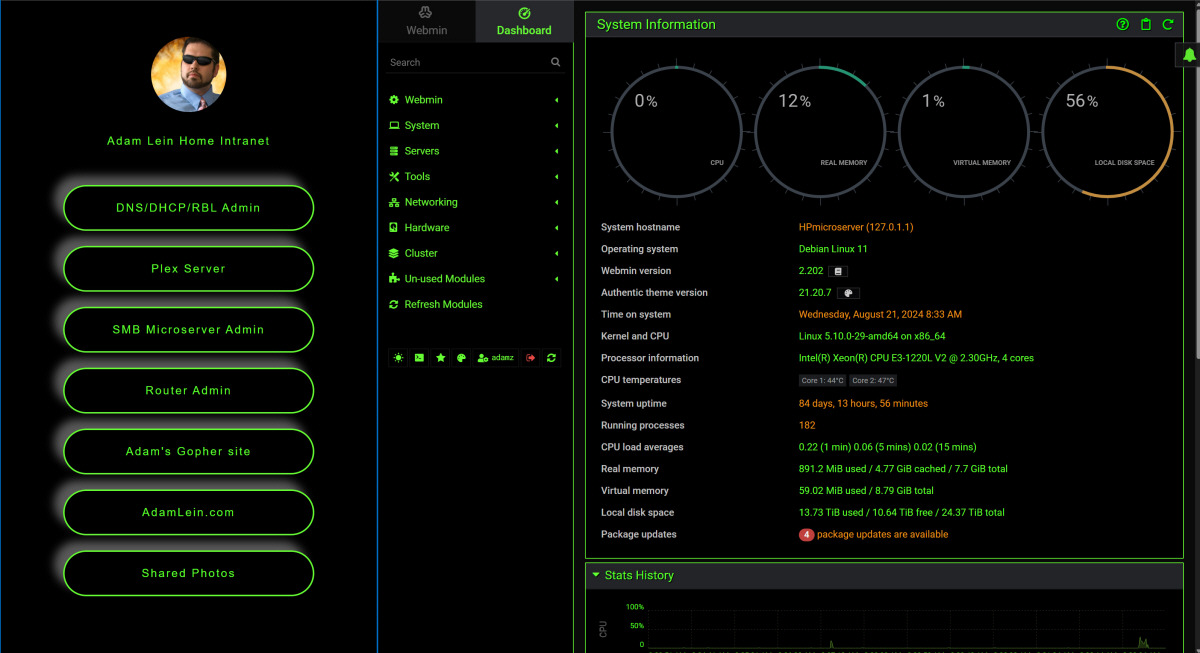Expand Cluster category arrow
1200x653 pixels.
556,253
